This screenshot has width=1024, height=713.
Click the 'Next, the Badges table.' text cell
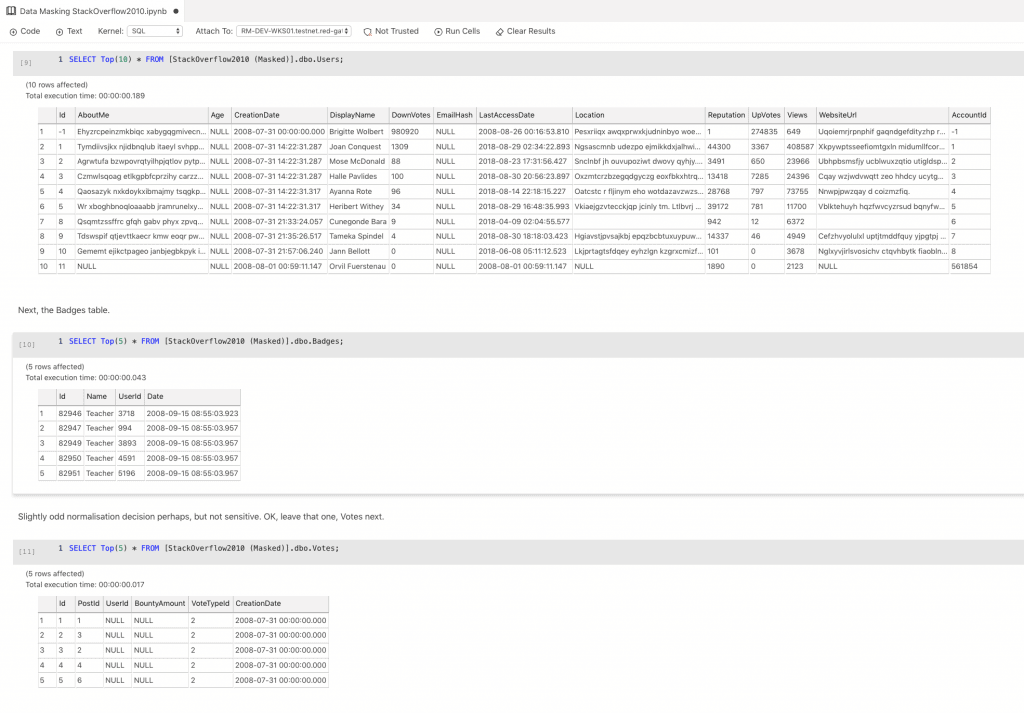(x=63, y=311)
